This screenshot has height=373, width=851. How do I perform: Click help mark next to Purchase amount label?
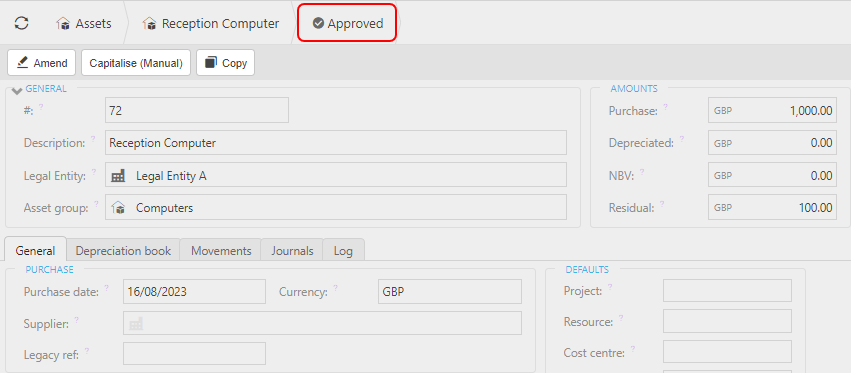click(665, 107)
